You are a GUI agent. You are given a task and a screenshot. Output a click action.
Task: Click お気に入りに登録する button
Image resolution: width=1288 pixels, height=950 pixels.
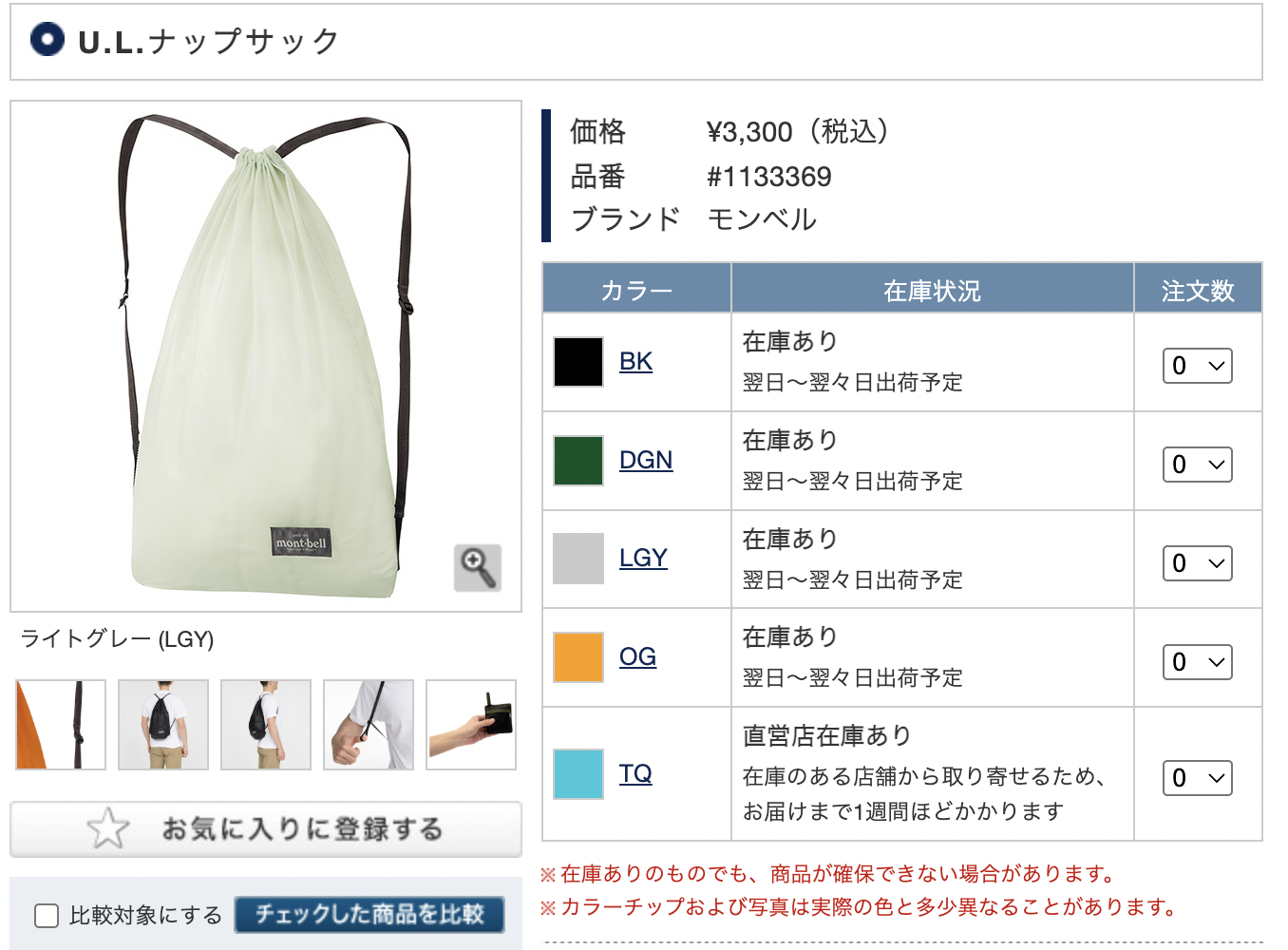click(x=266, y=829)
